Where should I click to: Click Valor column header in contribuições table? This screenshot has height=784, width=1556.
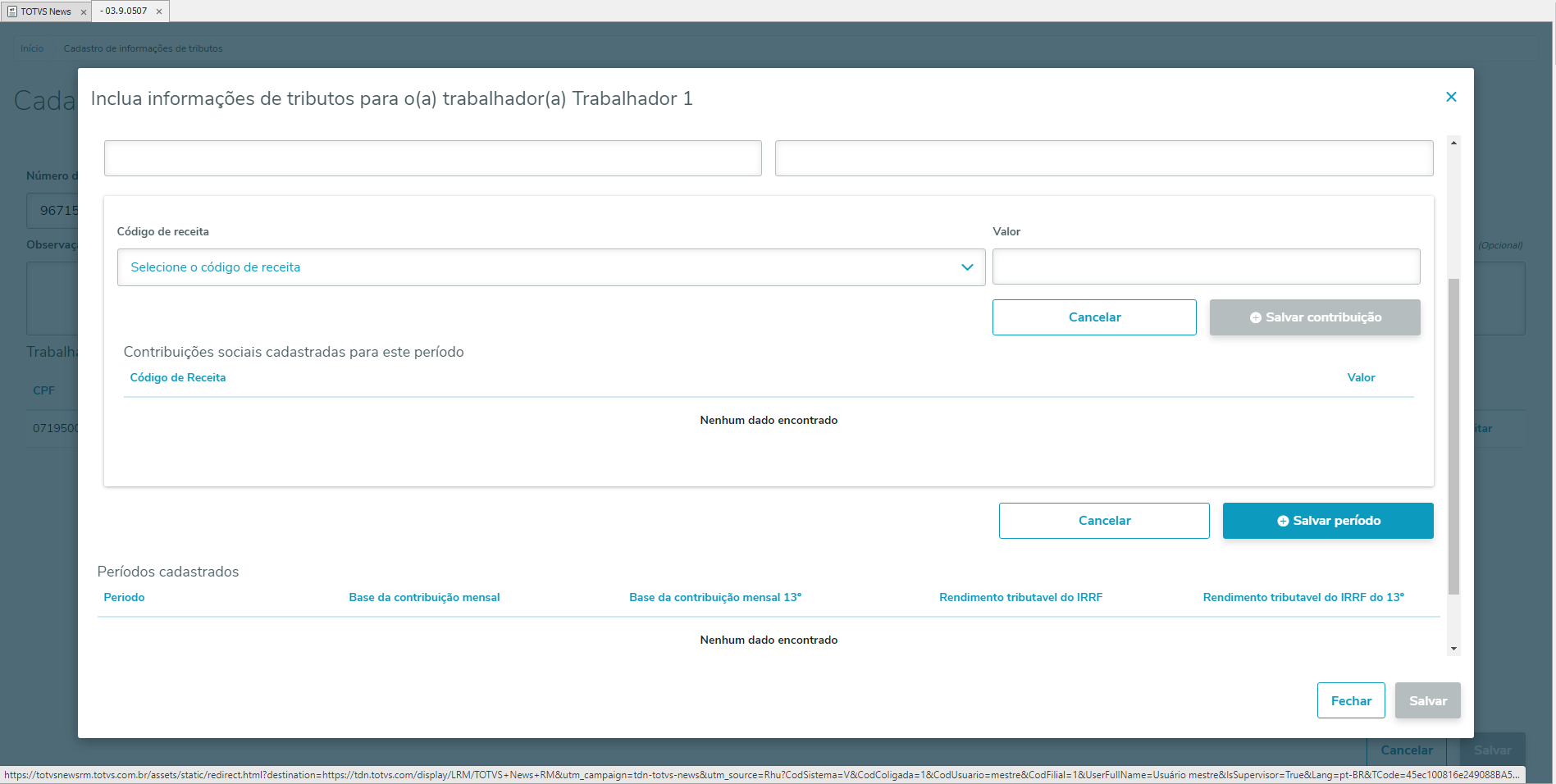pyautogui.click(x=1361, y=377)
